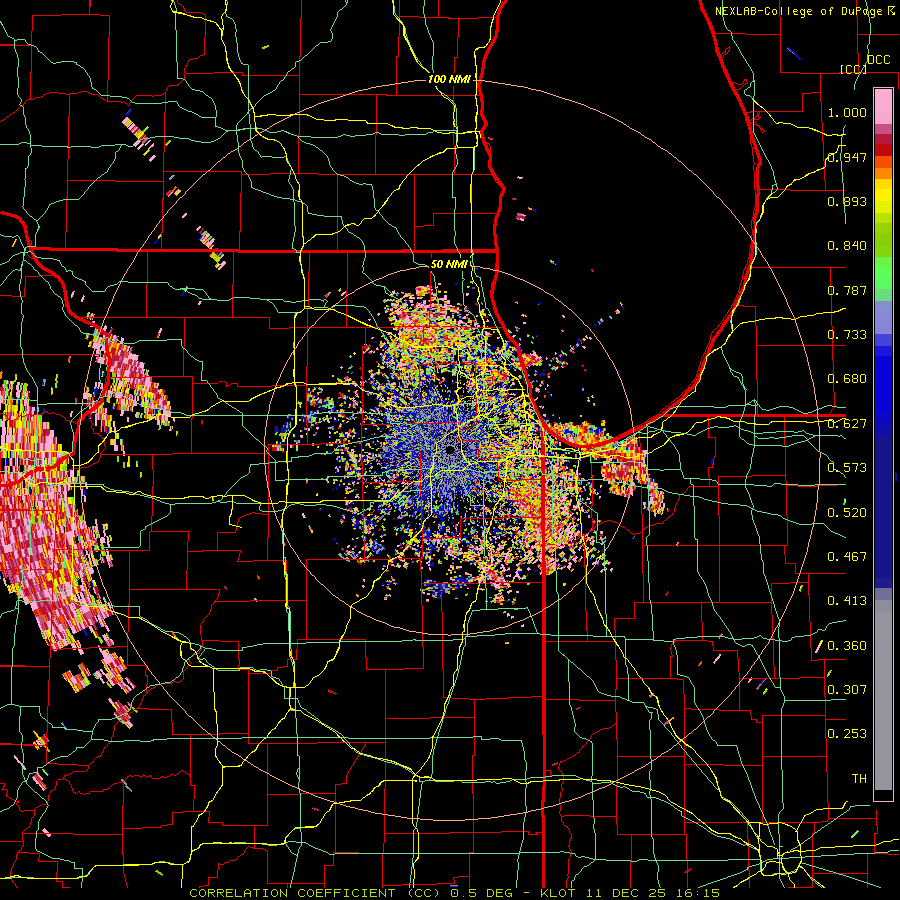Click the 0.680 scale value
Screen dimensions: 900x900
point(847,379)
